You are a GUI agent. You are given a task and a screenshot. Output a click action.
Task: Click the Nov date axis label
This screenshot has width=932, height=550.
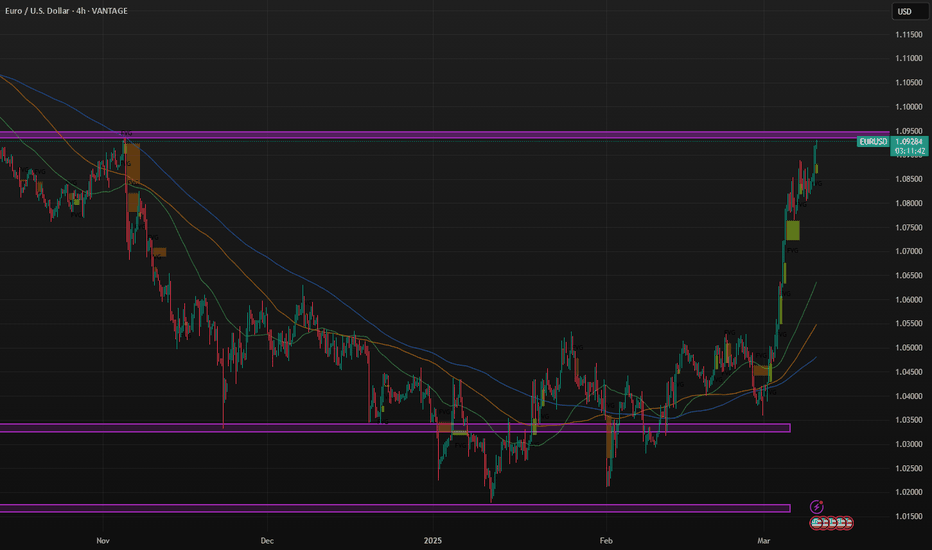(103, 540)
